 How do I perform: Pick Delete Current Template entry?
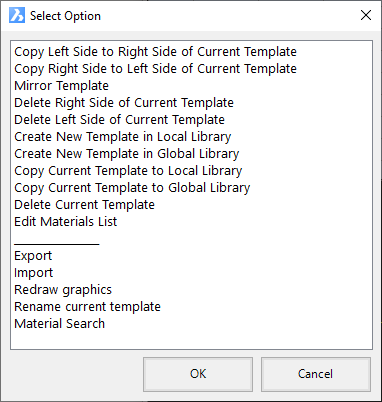pos(84,205)
